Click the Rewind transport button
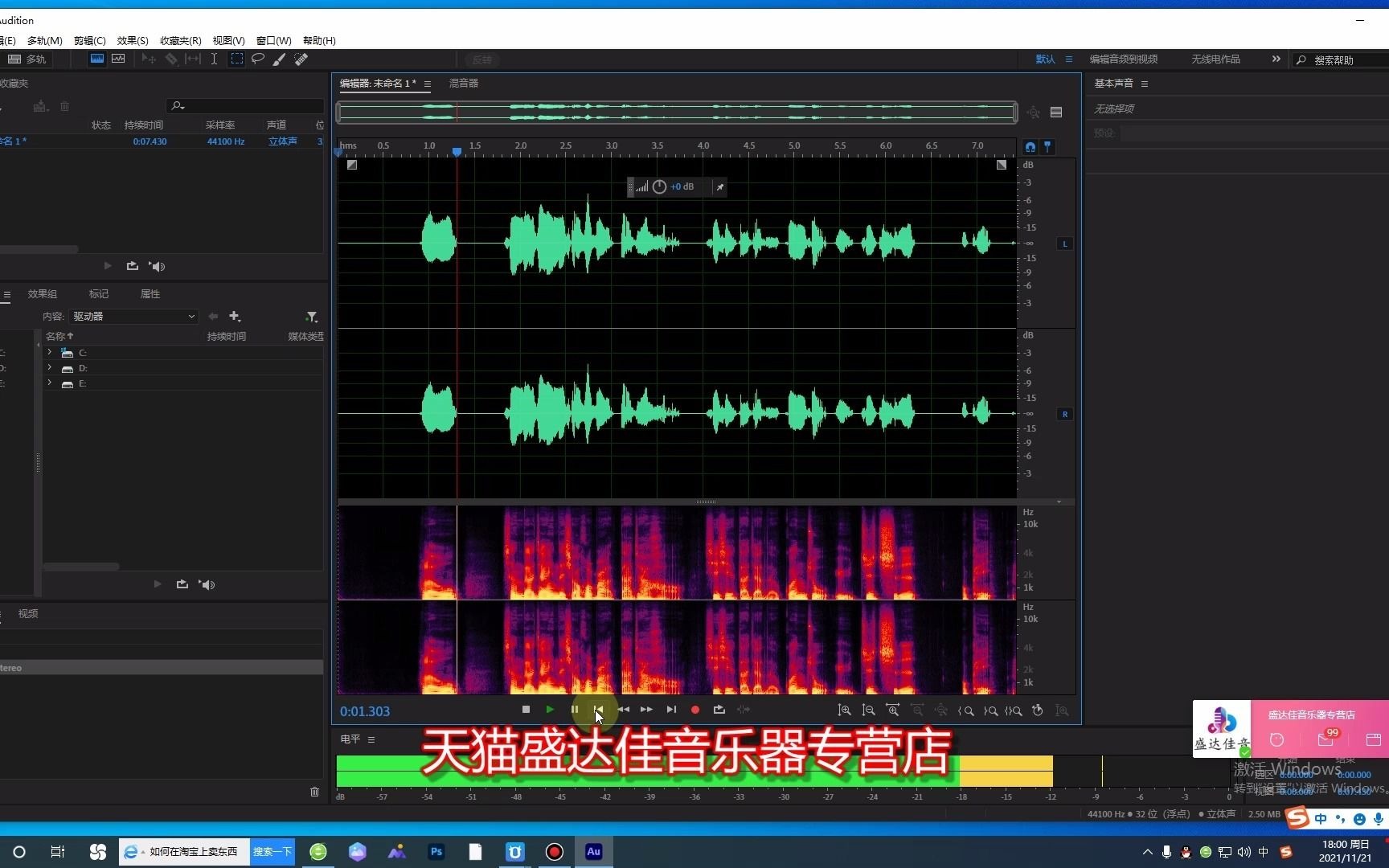Viewport: 1389px width, 868px height. tap(623, 710)
